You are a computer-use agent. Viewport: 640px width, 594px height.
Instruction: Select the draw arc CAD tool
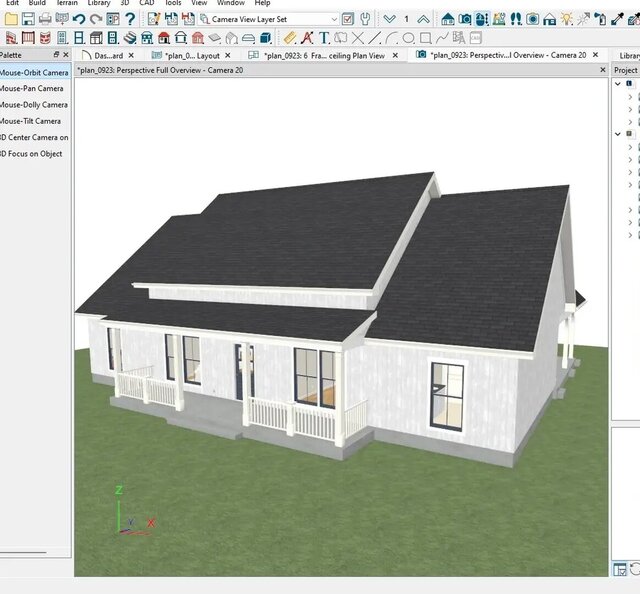[391, 38]
